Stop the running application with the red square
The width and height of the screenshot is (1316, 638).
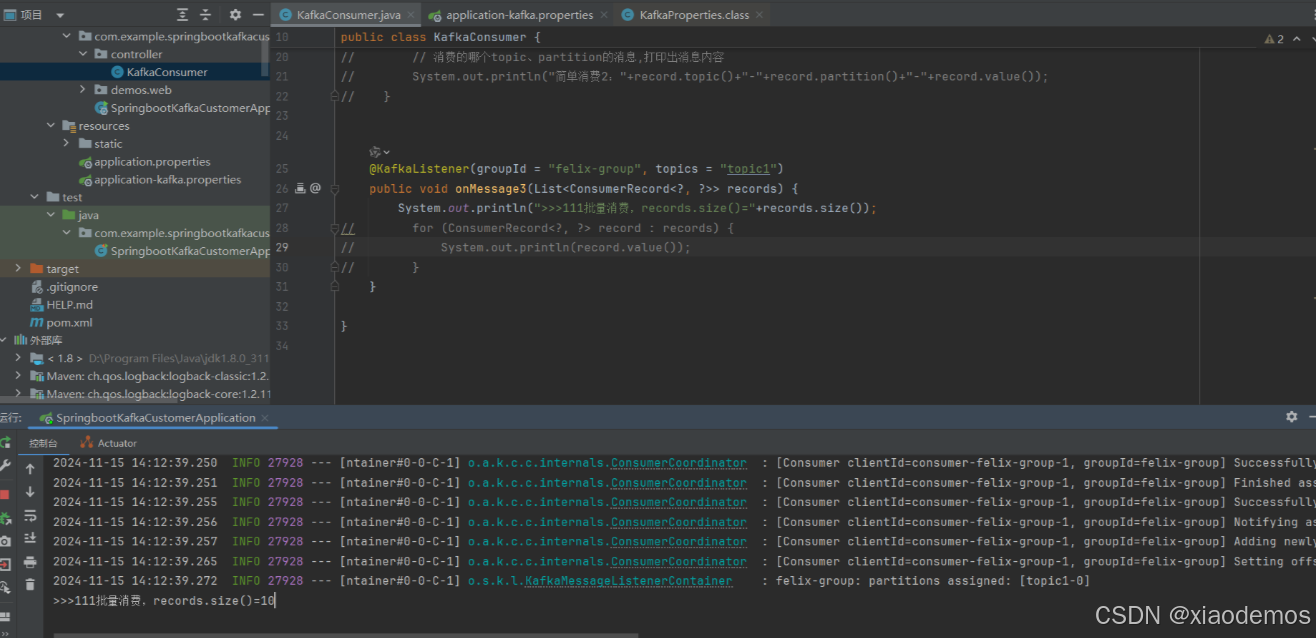point(5,493)
